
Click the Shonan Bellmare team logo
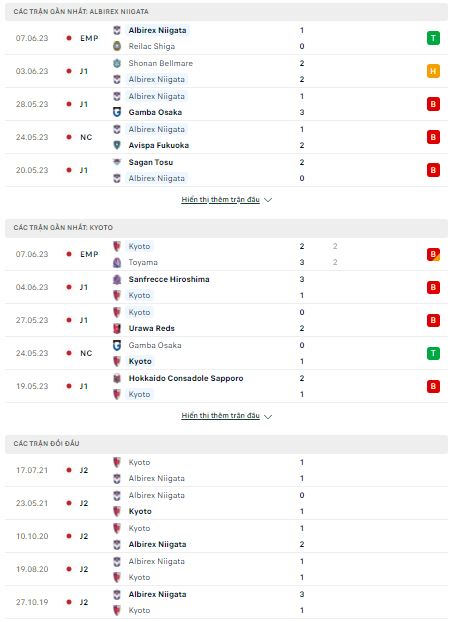click(x=117, y=63)
